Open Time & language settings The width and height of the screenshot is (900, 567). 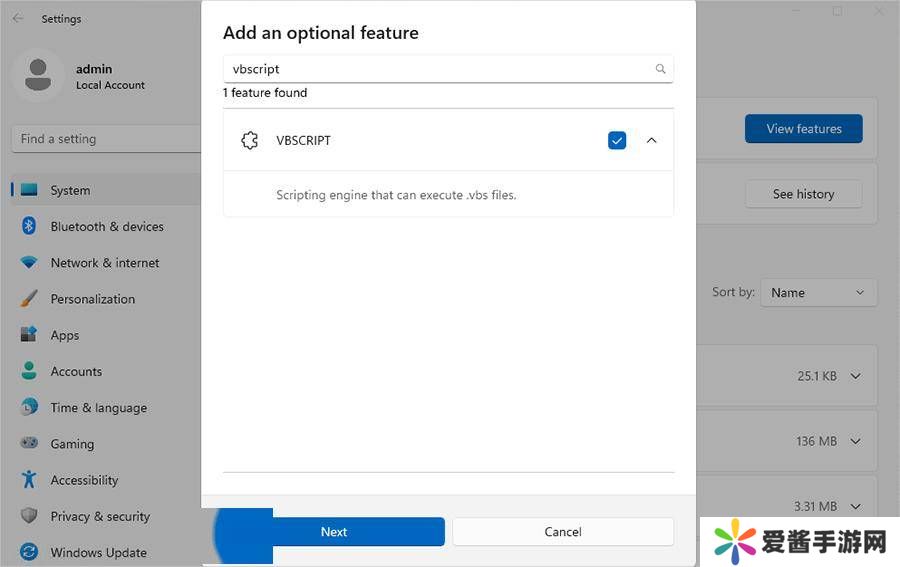(x=98, y=408)
